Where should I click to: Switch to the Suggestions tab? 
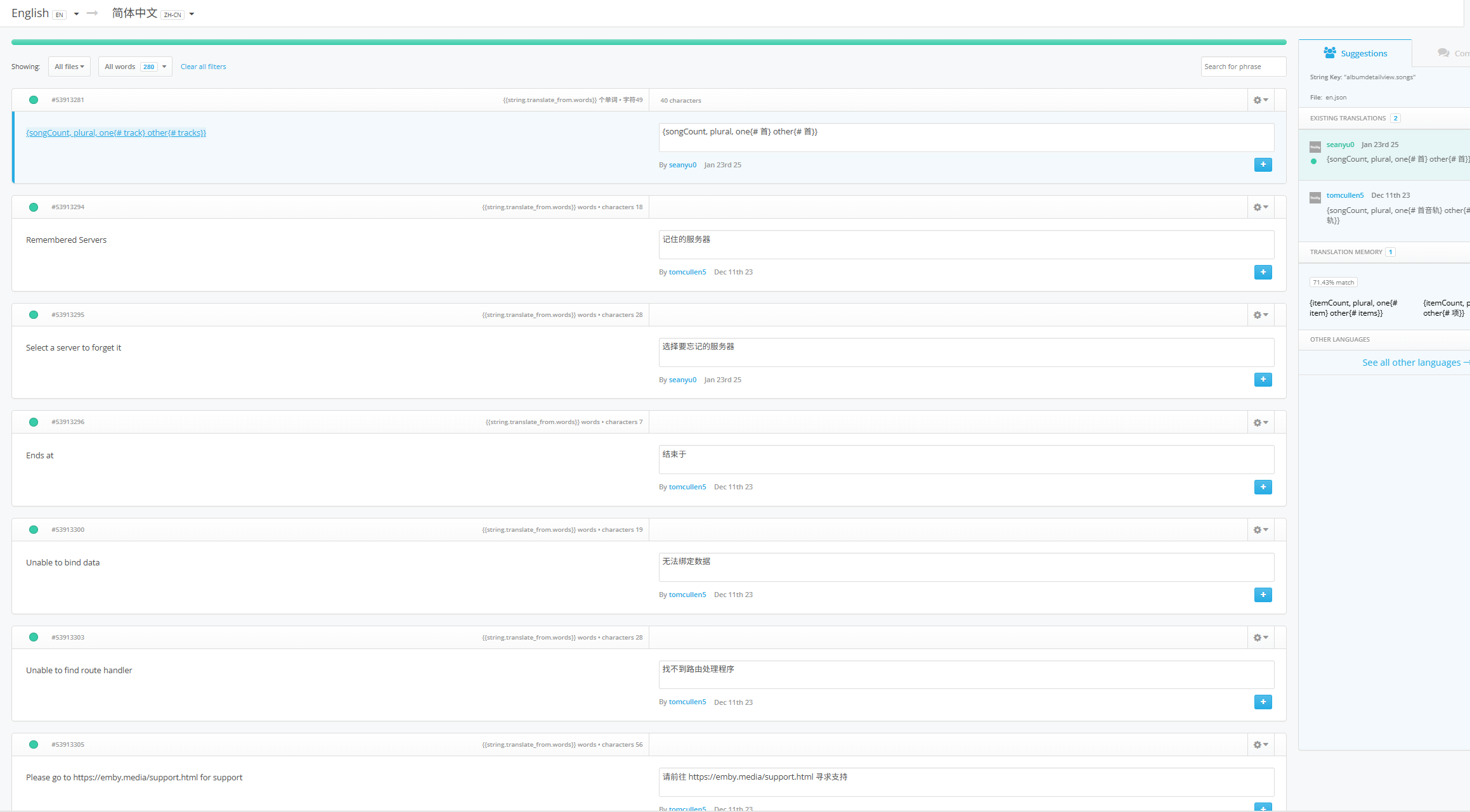point(1355,53)
